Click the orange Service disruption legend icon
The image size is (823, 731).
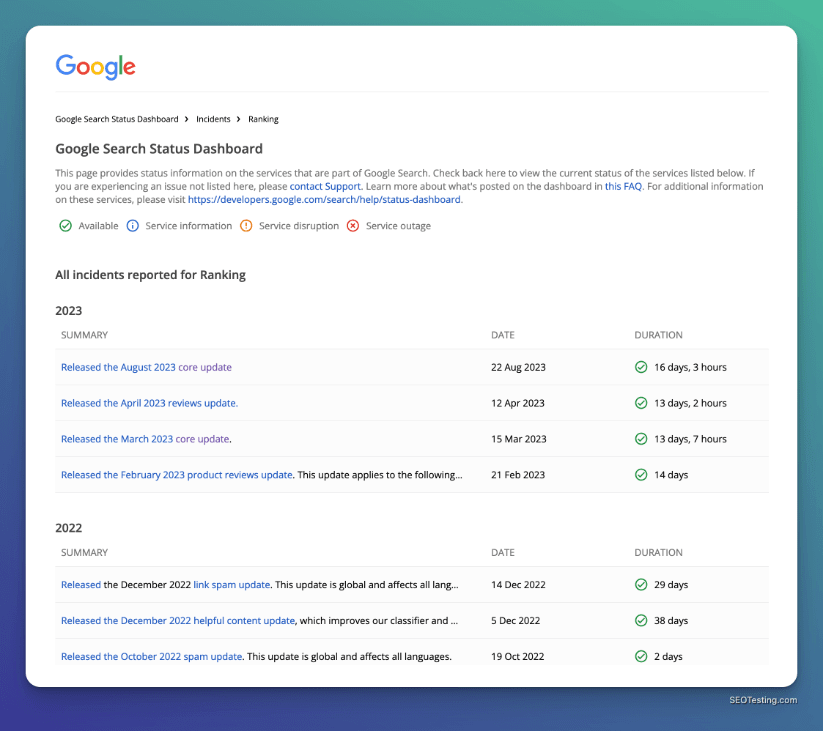(x=246, y=226)
